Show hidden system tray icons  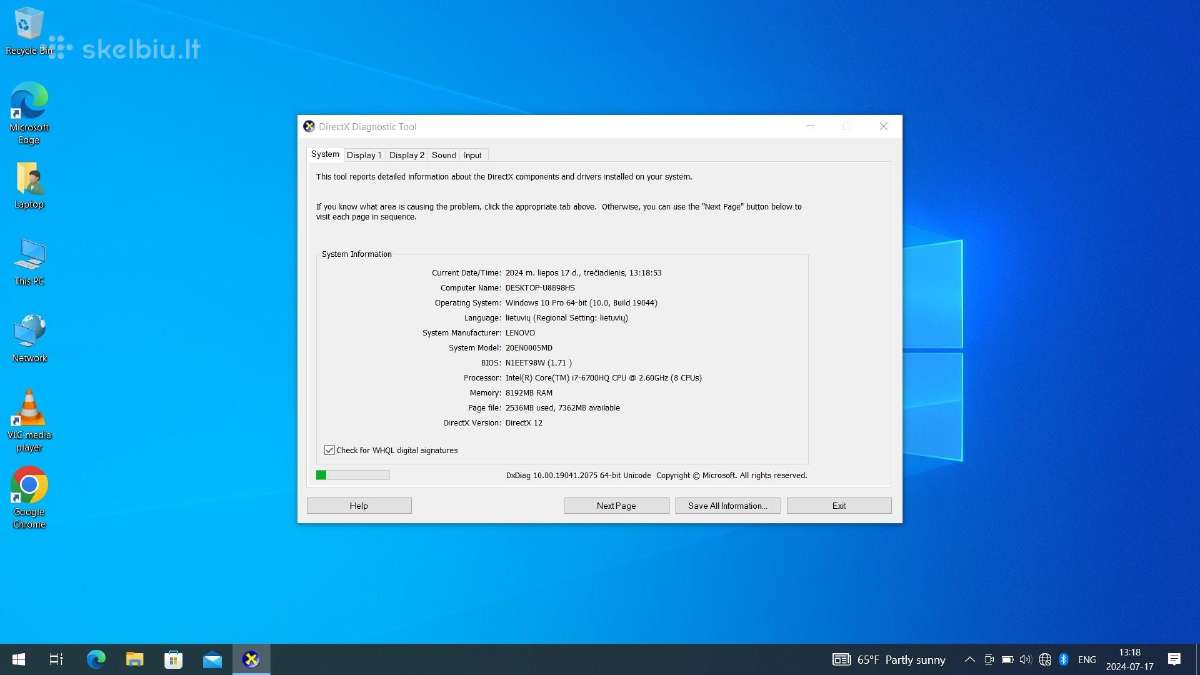(969, 660)
